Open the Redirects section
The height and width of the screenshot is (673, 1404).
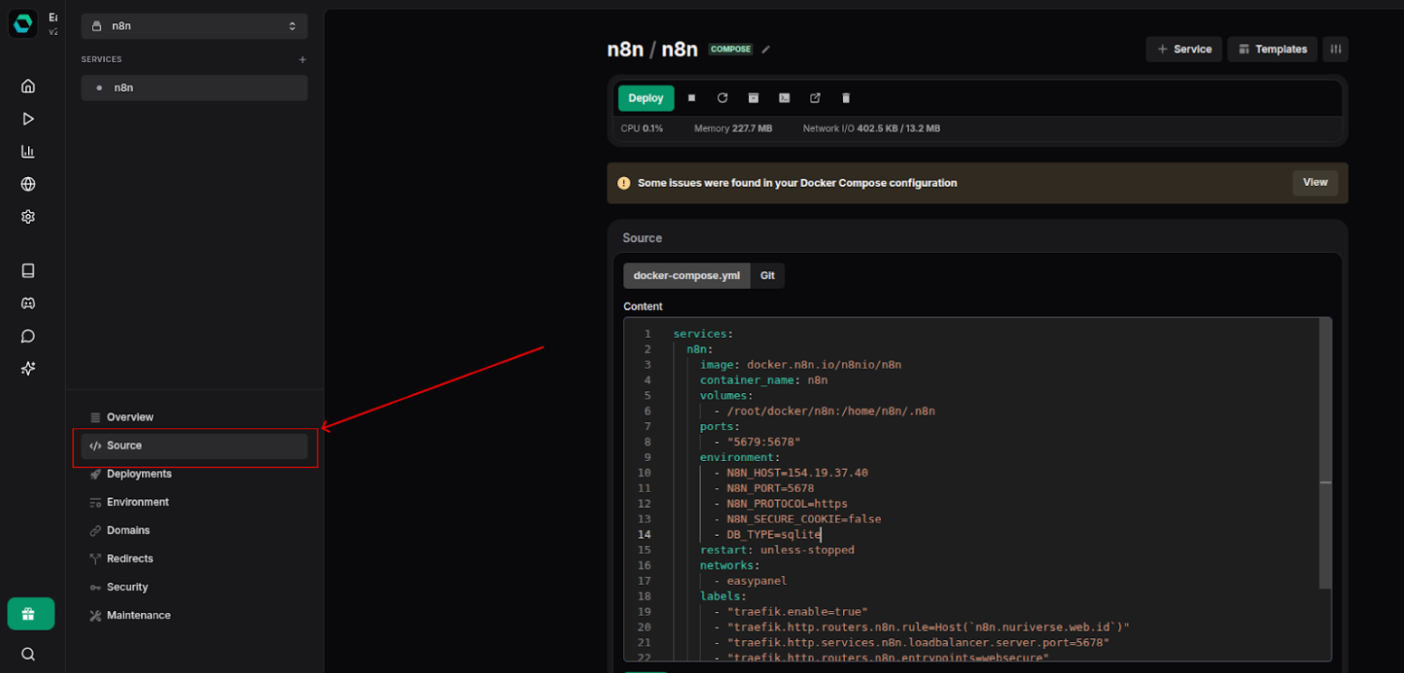194,559
